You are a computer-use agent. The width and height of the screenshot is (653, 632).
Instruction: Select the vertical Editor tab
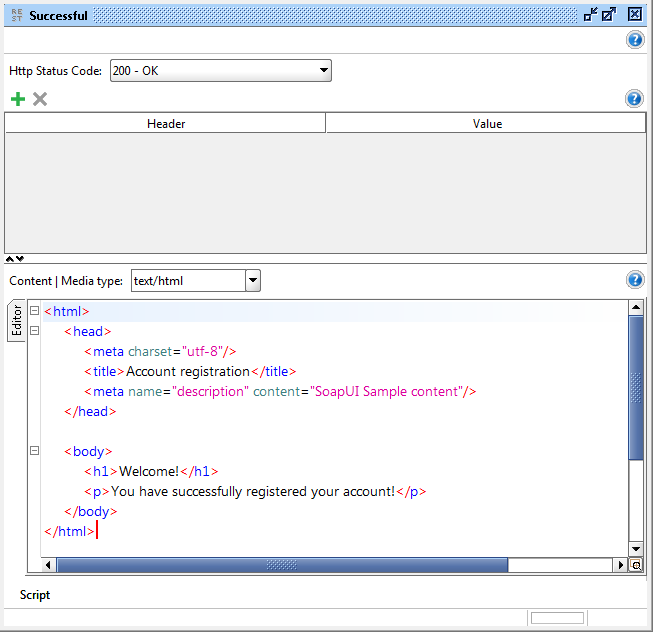(16, 321)
